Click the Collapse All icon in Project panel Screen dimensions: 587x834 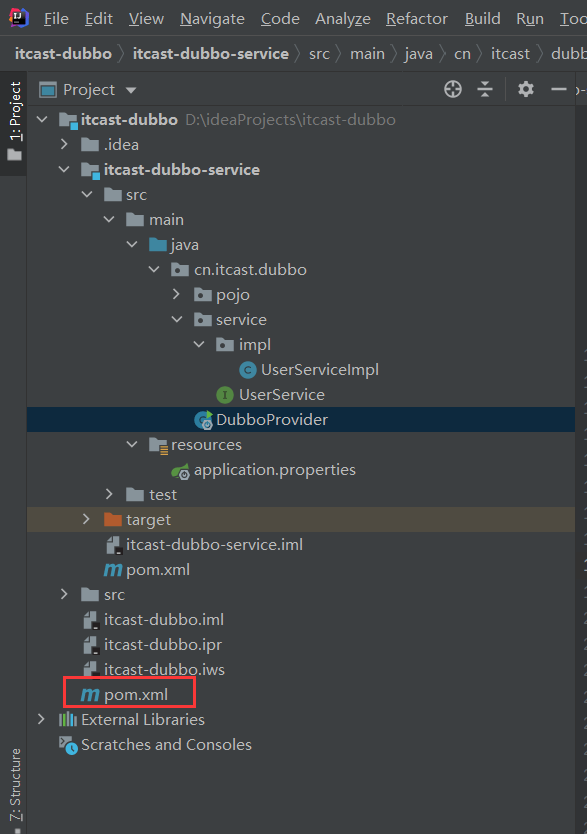coord(486,89)
